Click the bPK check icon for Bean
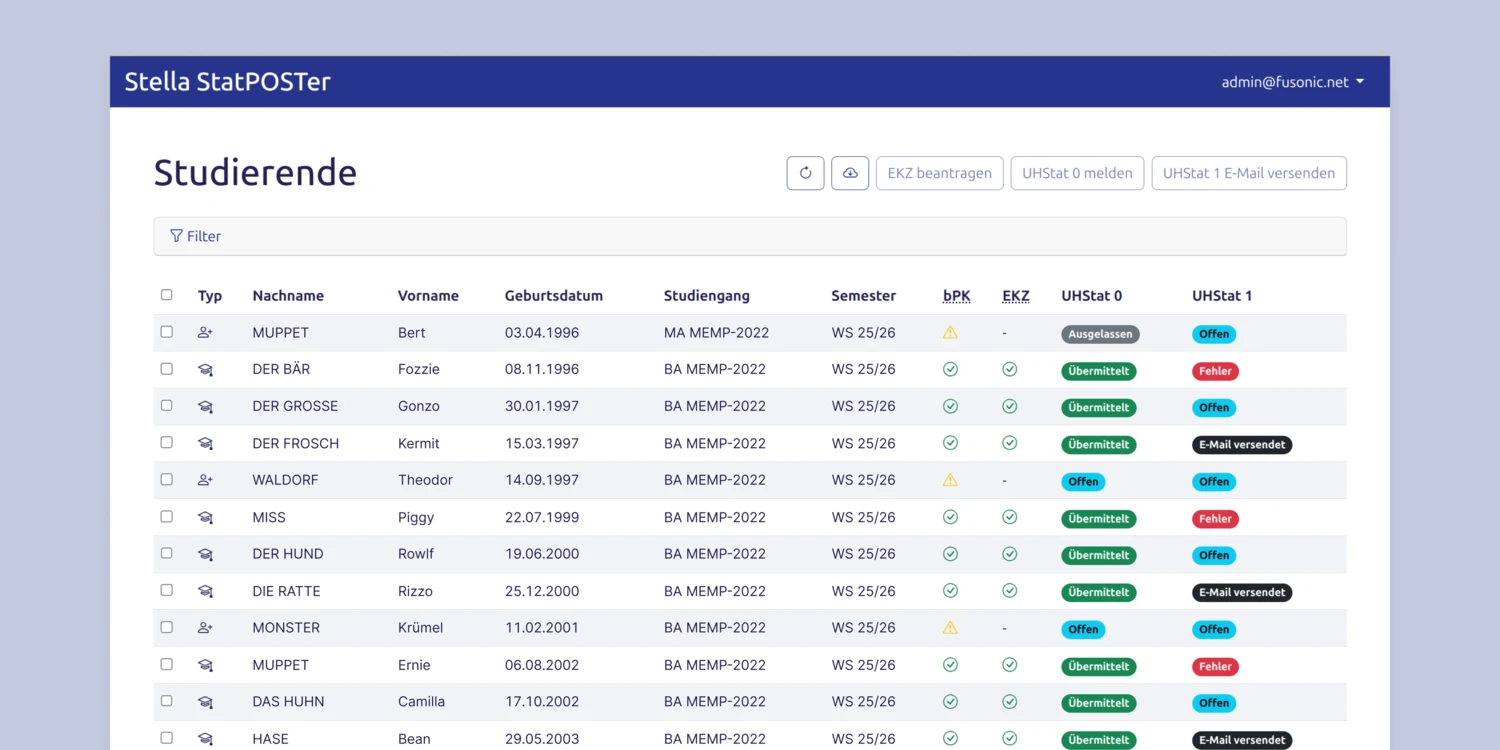 point(950,739)
